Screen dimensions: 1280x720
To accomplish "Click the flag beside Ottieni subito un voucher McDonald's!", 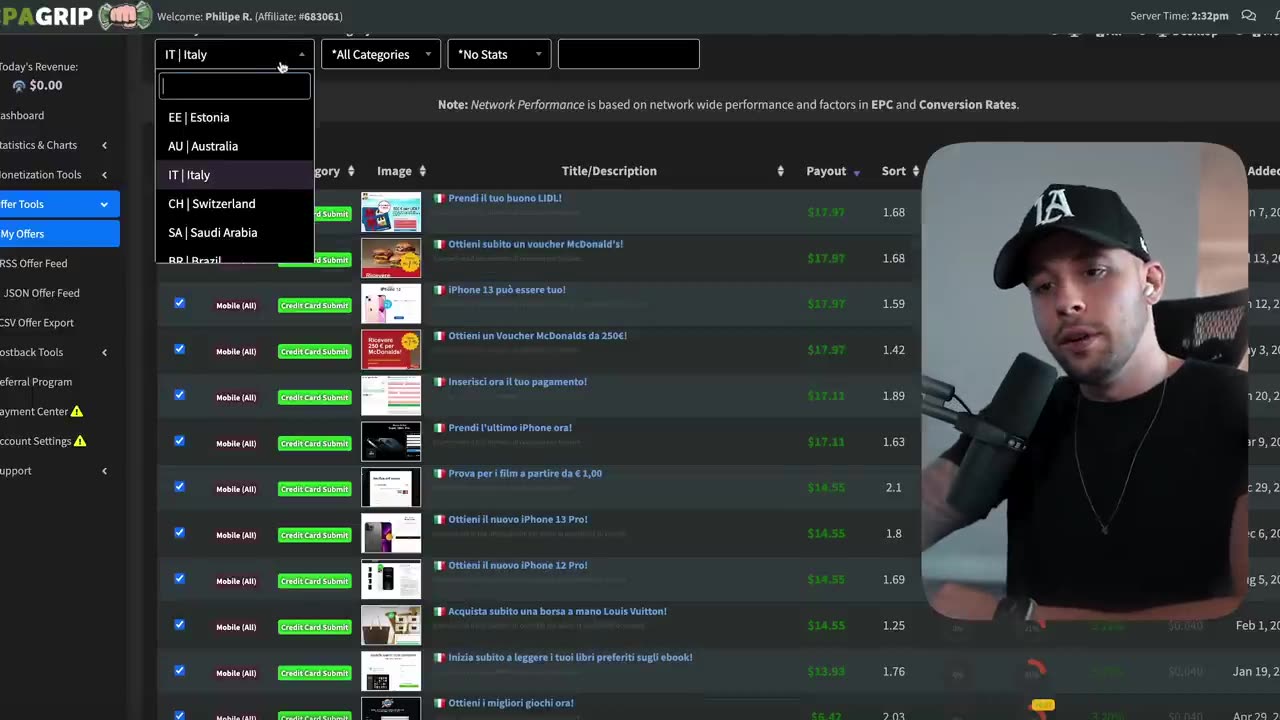I will point(439,244).
